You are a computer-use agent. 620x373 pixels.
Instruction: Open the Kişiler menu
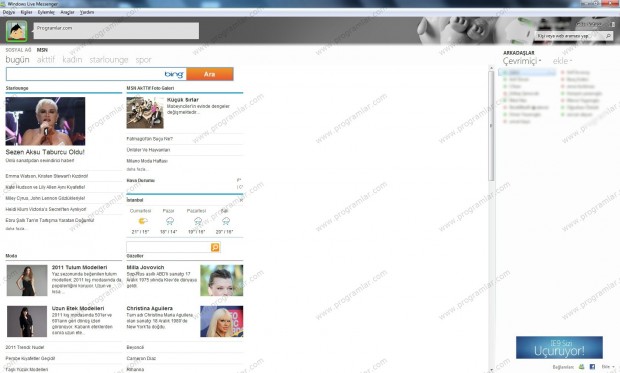[x=26, y=12]
